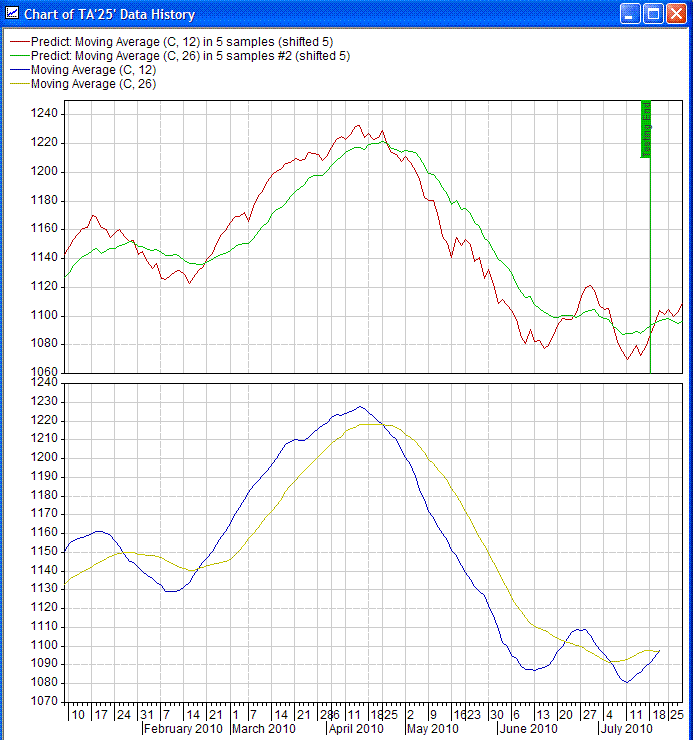Viewport: 693px width, 740px height.
Task: Click the green 'Testing End' marker in upper chart
Action: coord(646,129)
